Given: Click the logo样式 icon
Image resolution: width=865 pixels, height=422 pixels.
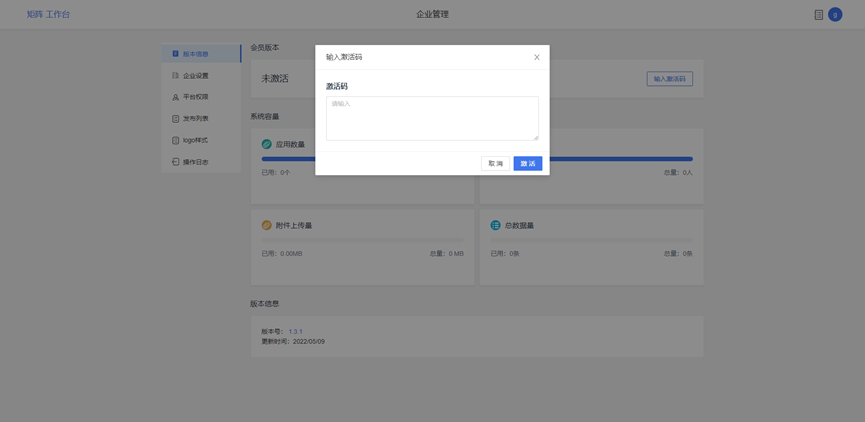Looking at the screenshot, I should 175,141.
